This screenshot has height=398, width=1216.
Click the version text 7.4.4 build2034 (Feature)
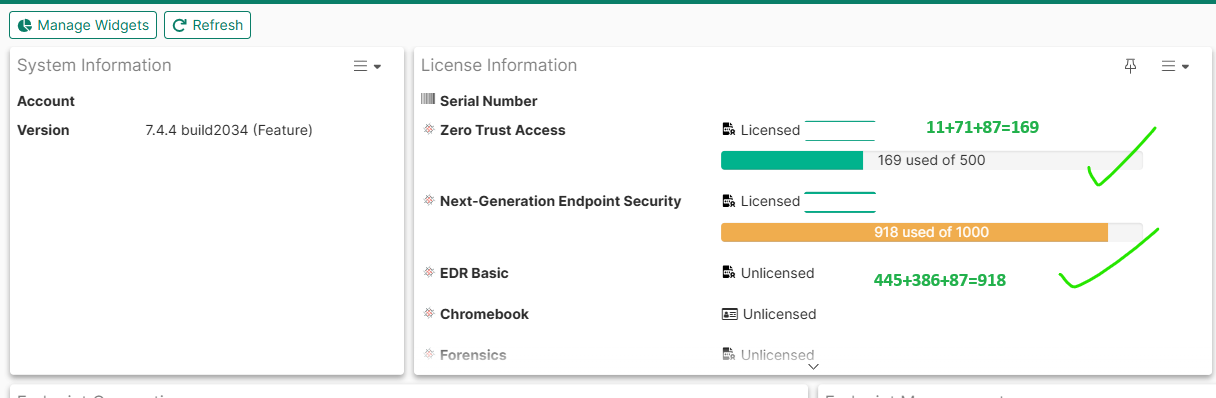coord(229,130)
